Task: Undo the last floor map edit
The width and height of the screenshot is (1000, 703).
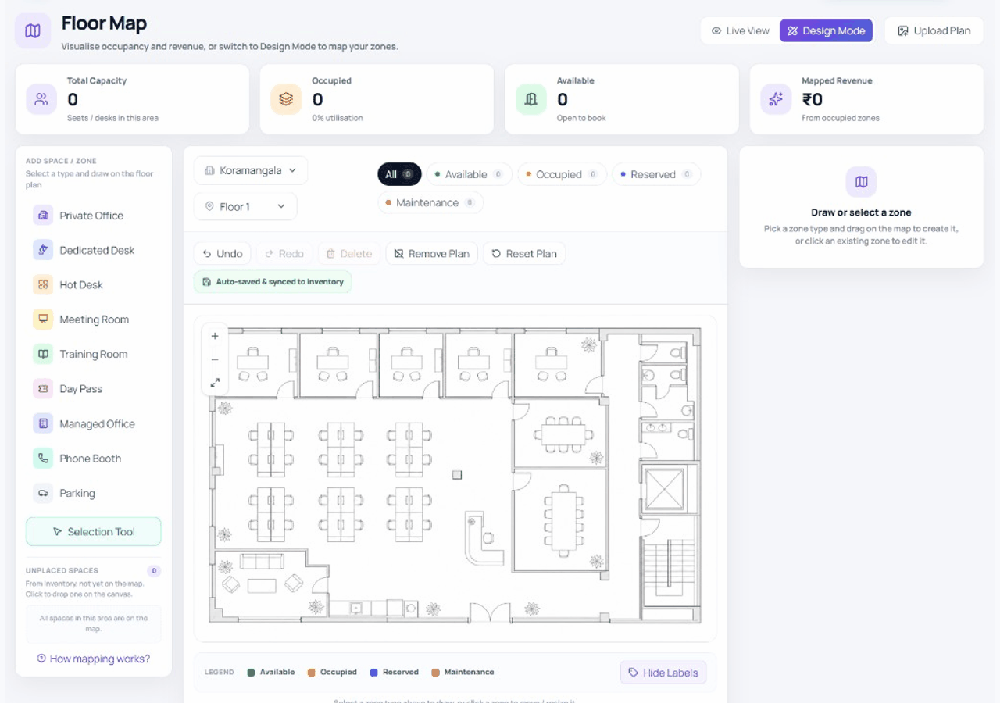Action: (223, 253)
